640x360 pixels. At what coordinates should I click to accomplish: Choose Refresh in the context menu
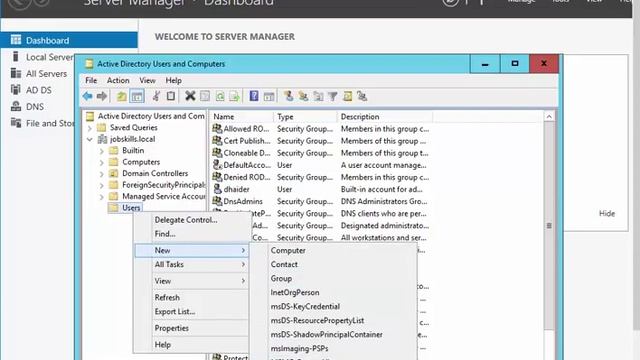(191, 298)
